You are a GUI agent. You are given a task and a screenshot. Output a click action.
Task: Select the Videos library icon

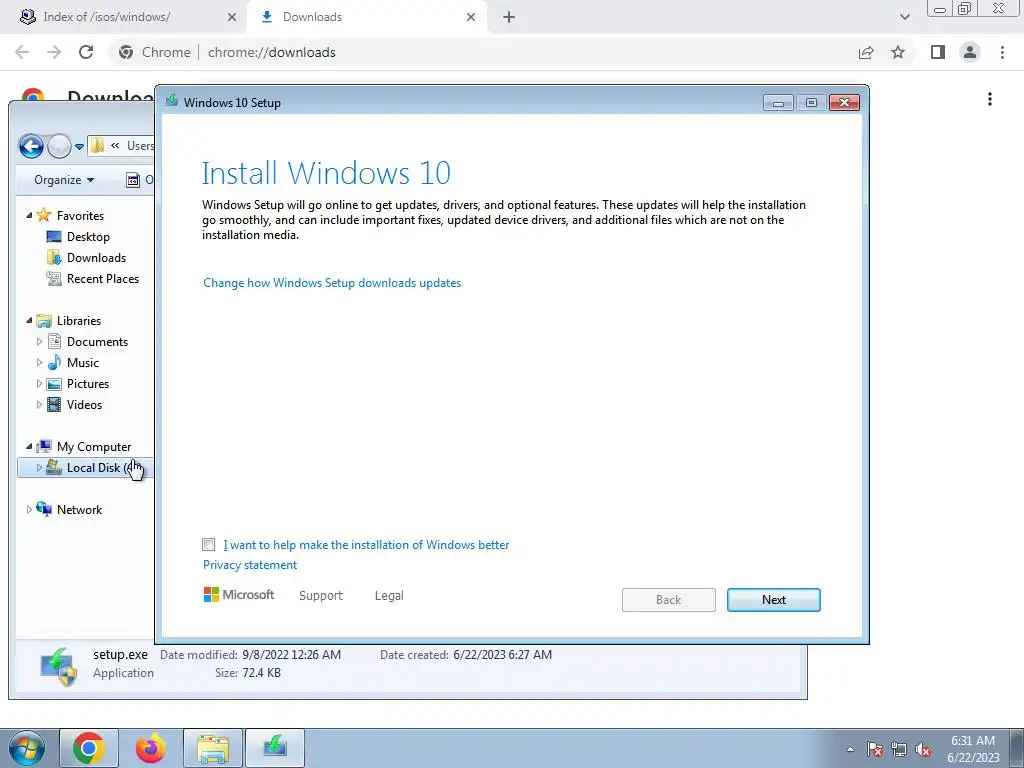[55, 404]
